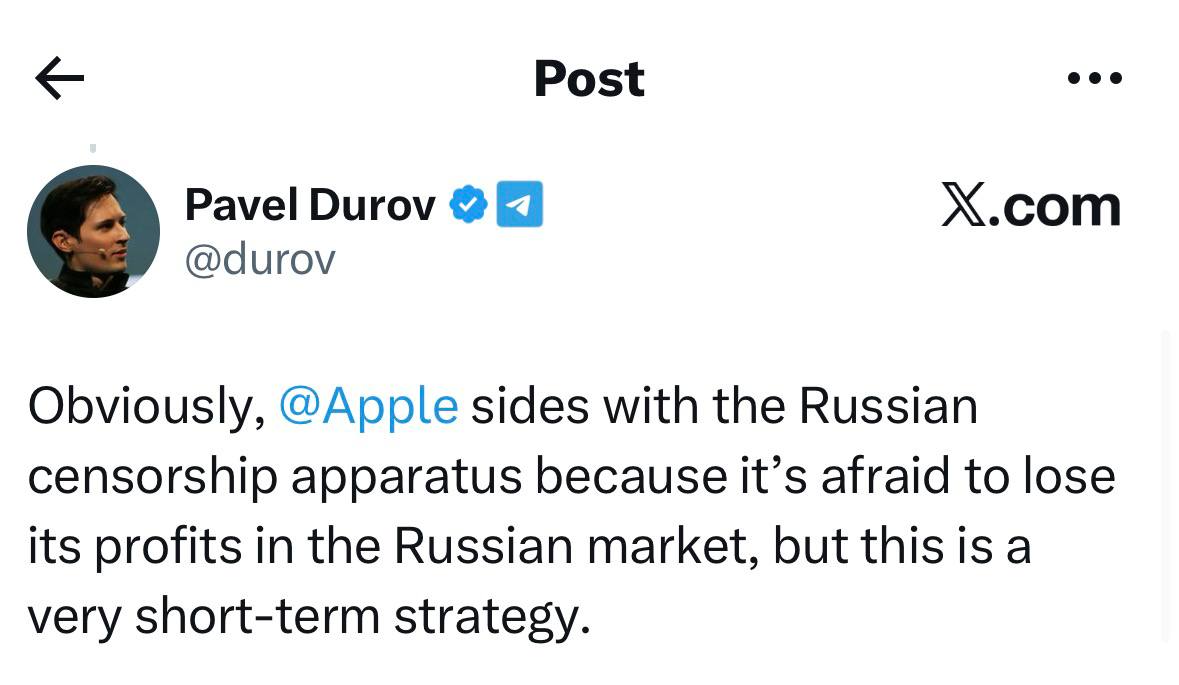Click "sides with the Russian" text
This screenshot has width=1179, height=685.
click(x=724, y=407)
